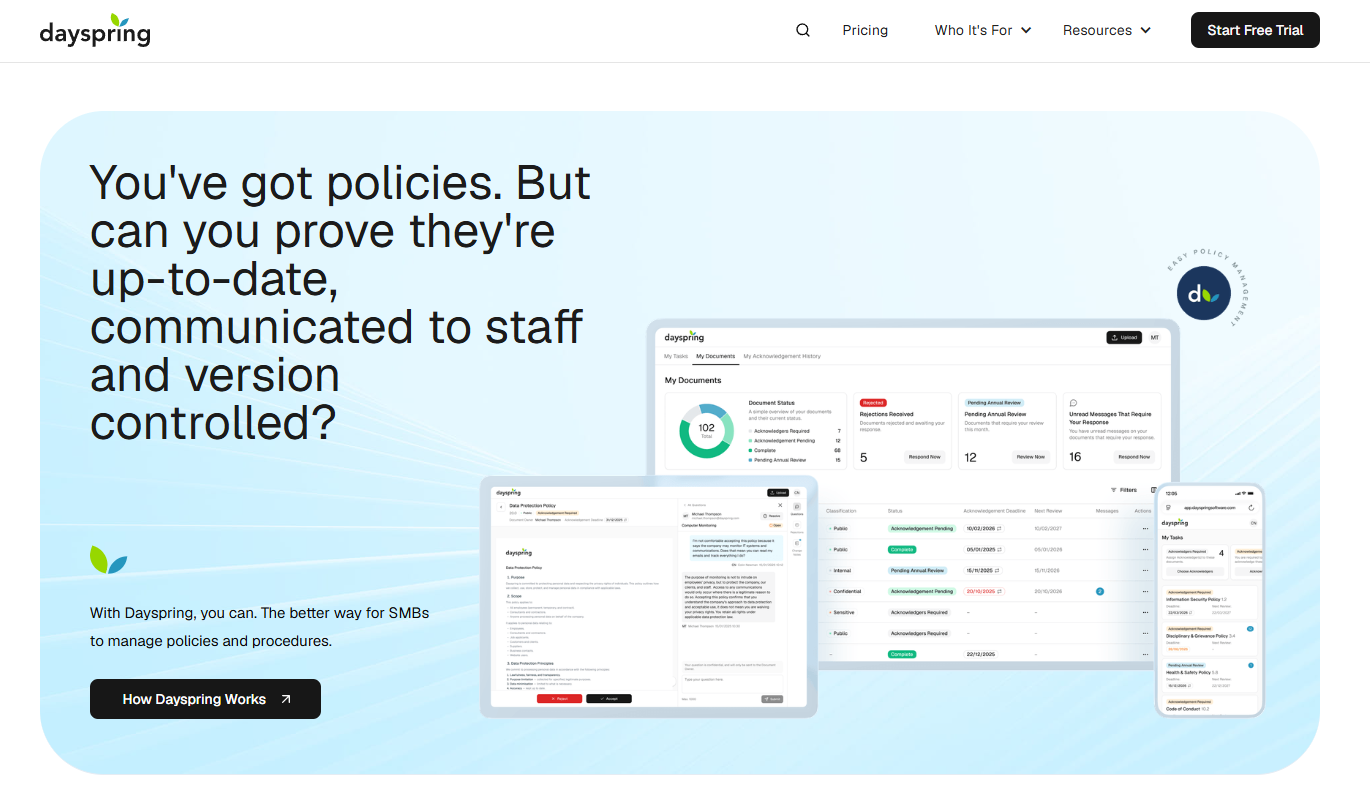Select the My Documents tab
Image resolution: width=1370 pixels, height=790 pixels.
[715, 356]
